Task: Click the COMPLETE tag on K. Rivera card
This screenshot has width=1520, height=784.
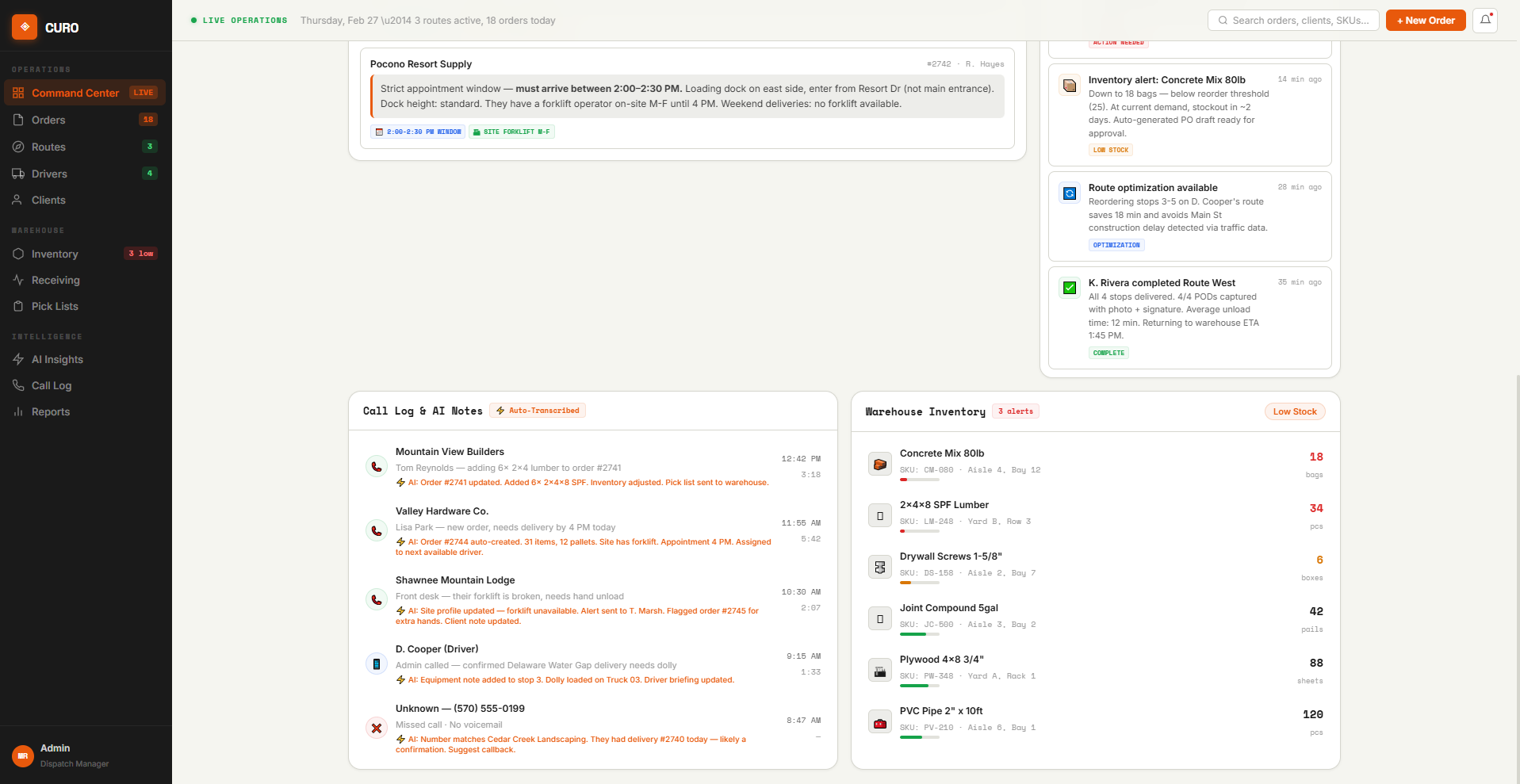Action: [1108, 353]
